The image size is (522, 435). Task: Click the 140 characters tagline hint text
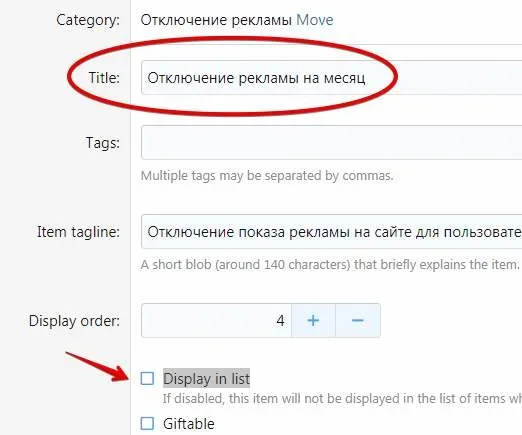point(330,265)
